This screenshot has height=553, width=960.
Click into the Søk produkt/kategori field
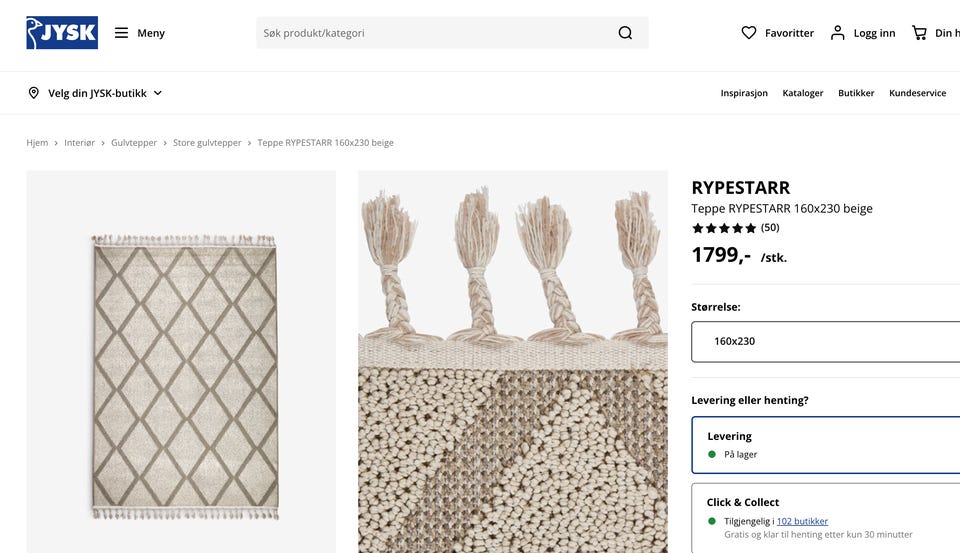click(x=435, y=33)
